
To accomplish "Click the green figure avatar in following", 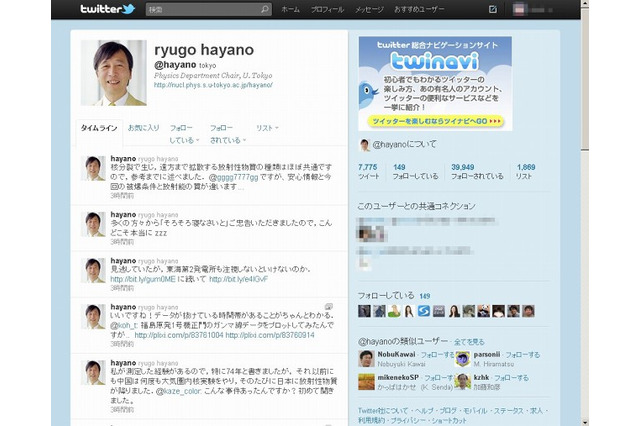I will tap(394, 311).
